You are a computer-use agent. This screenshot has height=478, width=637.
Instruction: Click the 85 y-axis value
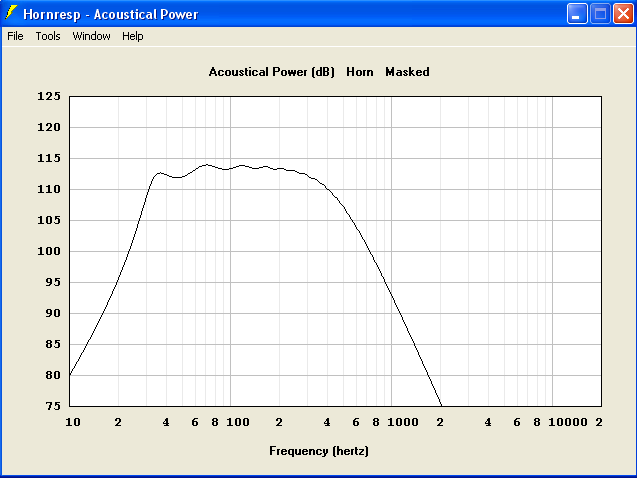click(x=53, y=344)
